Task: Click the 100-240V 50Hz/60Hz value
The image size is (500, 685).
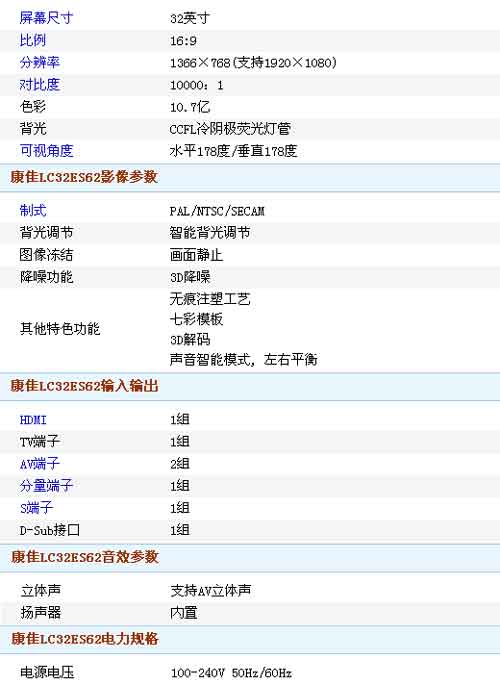Action: [x=231, y=673]
